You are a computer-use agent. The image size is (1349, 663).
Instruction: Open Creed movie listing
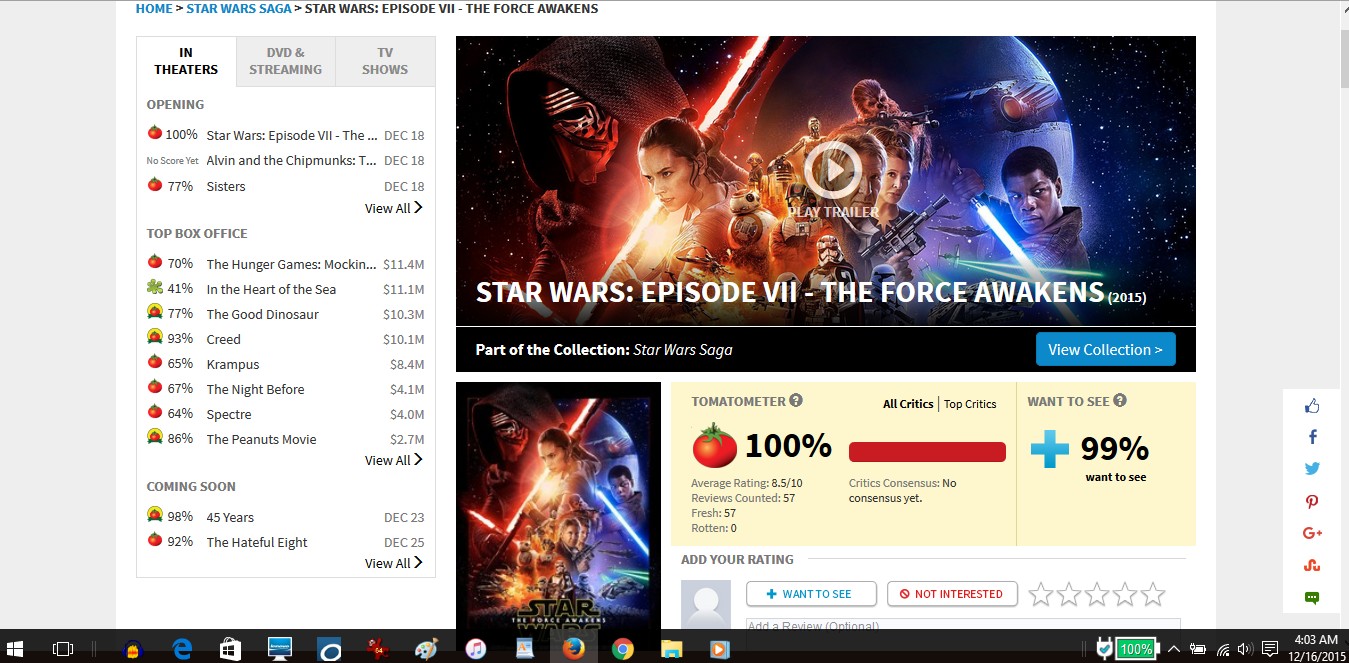(x=224, y=339)
